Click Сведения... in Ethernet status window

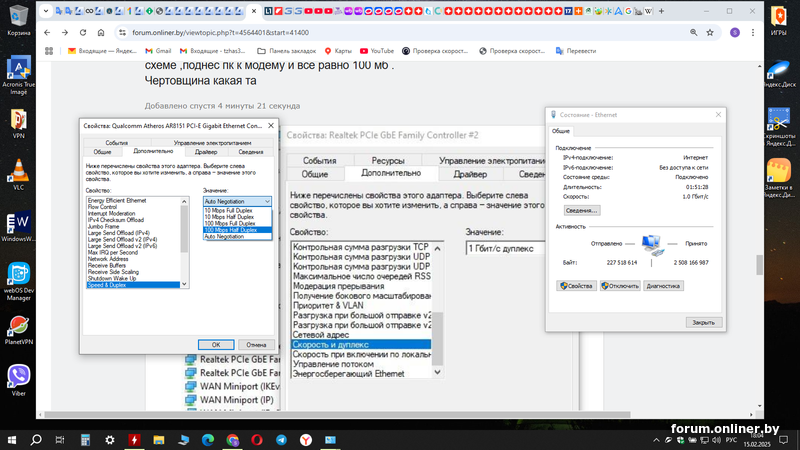(582, 210)
